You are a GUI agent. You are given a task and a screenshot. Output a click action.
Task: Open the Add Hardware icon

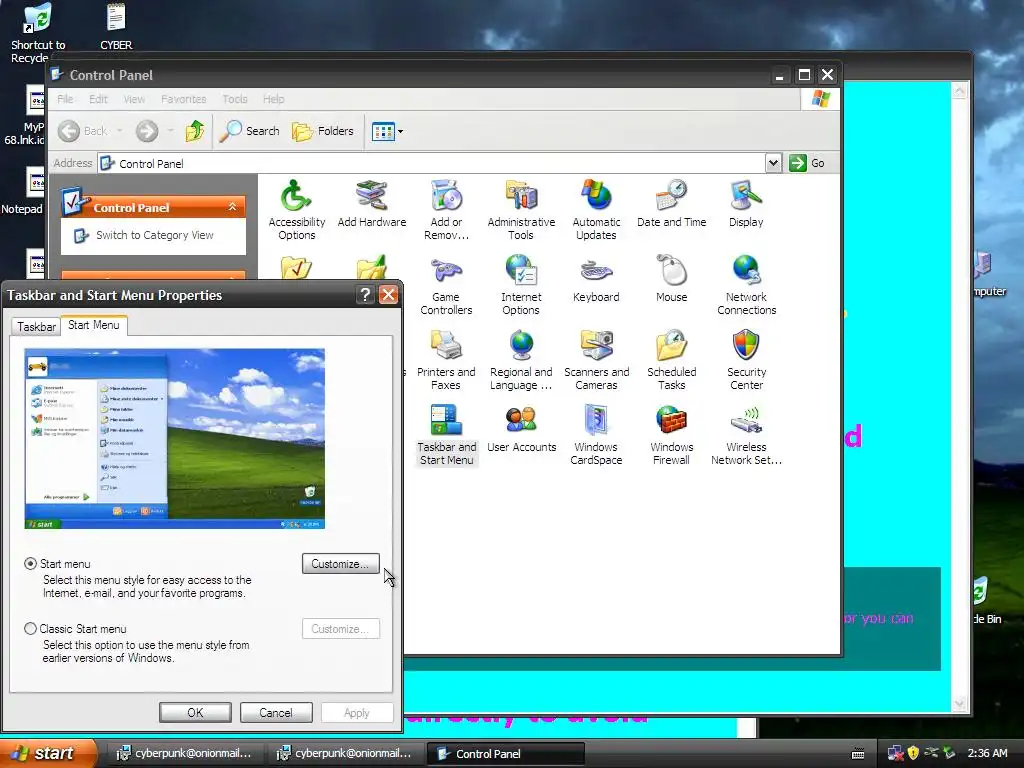[372, 204]
